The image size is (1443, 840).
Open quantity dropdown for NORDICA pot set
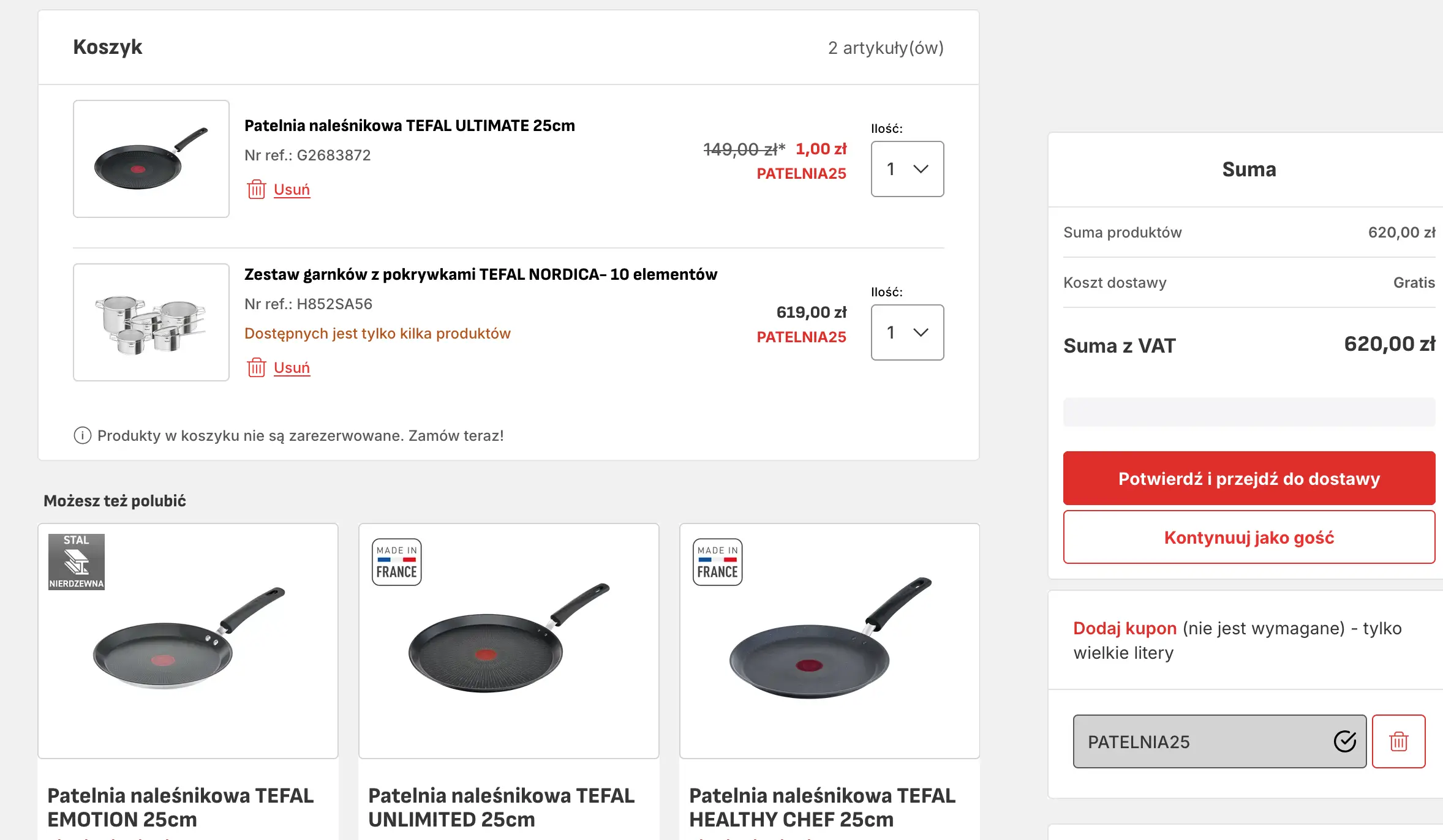[907, 332]
